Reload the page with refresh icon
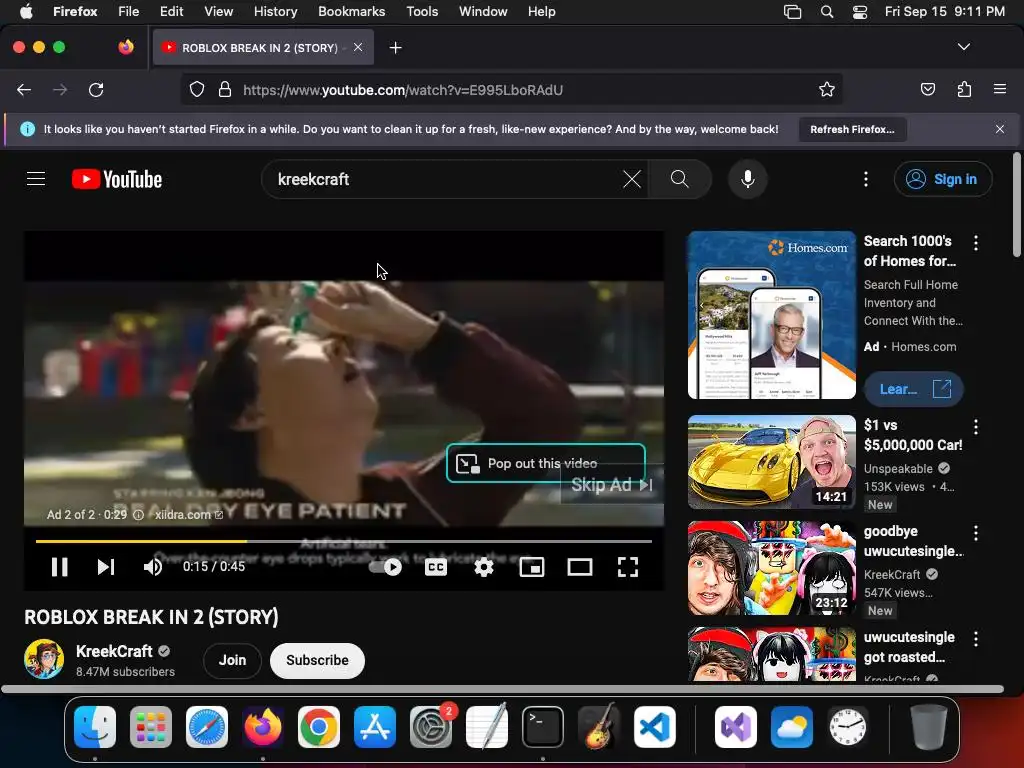Screen dimensions: 1024x768 tap(96, 89)
